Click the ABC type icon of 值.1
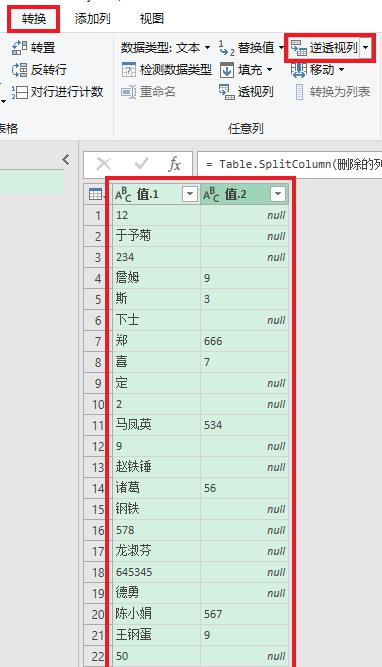 click(x=123, y=194)
